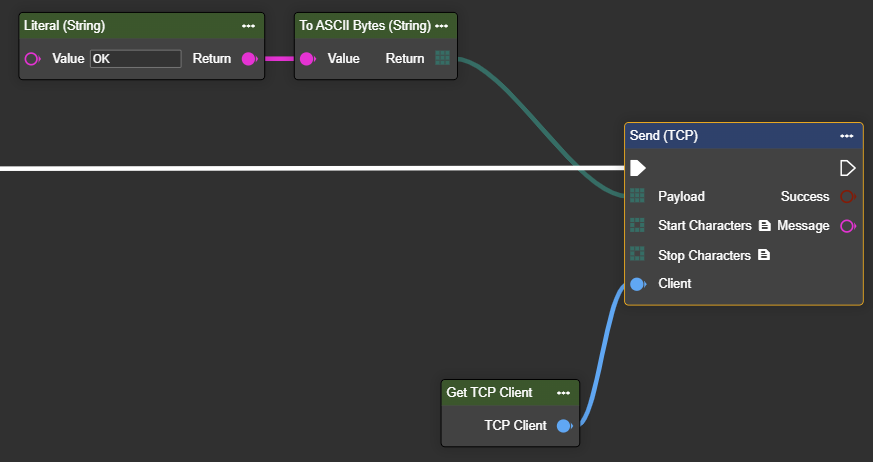Click the To ASCII Bytes Return array pin
The width and height of the screenshot is (873, 462).
coord(443,59)
